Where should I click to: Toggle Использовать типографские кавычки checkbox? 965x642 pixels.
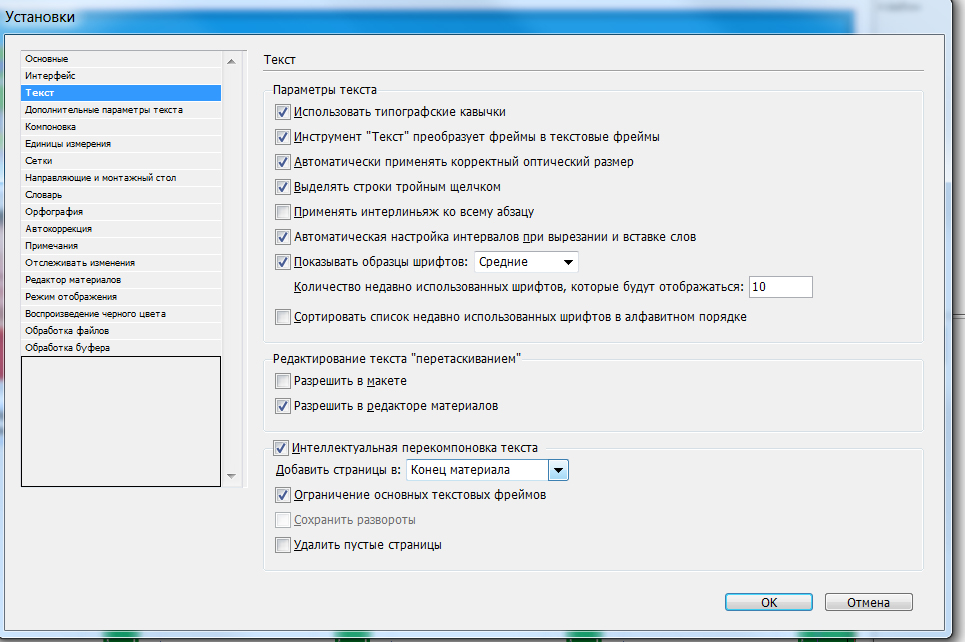282,112
